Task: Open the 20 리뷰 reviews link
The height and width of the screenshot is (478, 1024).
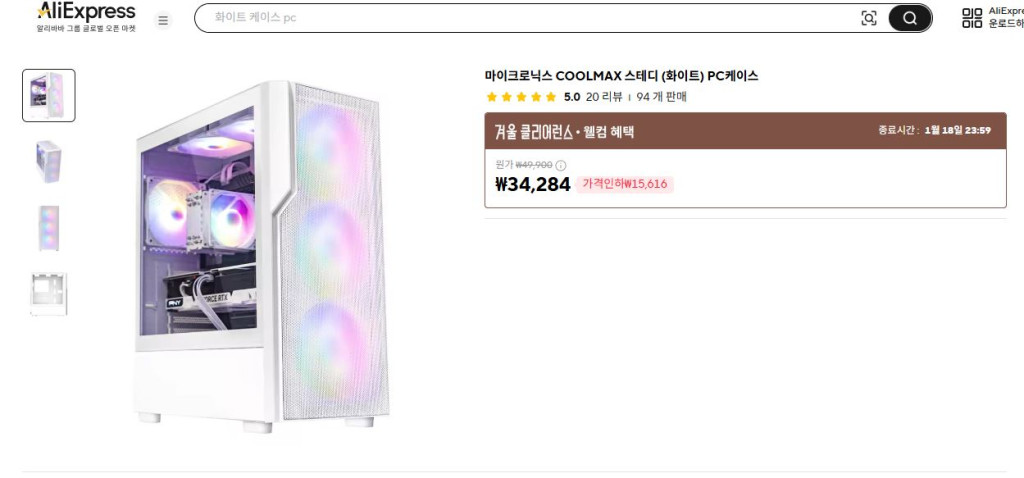Action: [x=604, y=97]
